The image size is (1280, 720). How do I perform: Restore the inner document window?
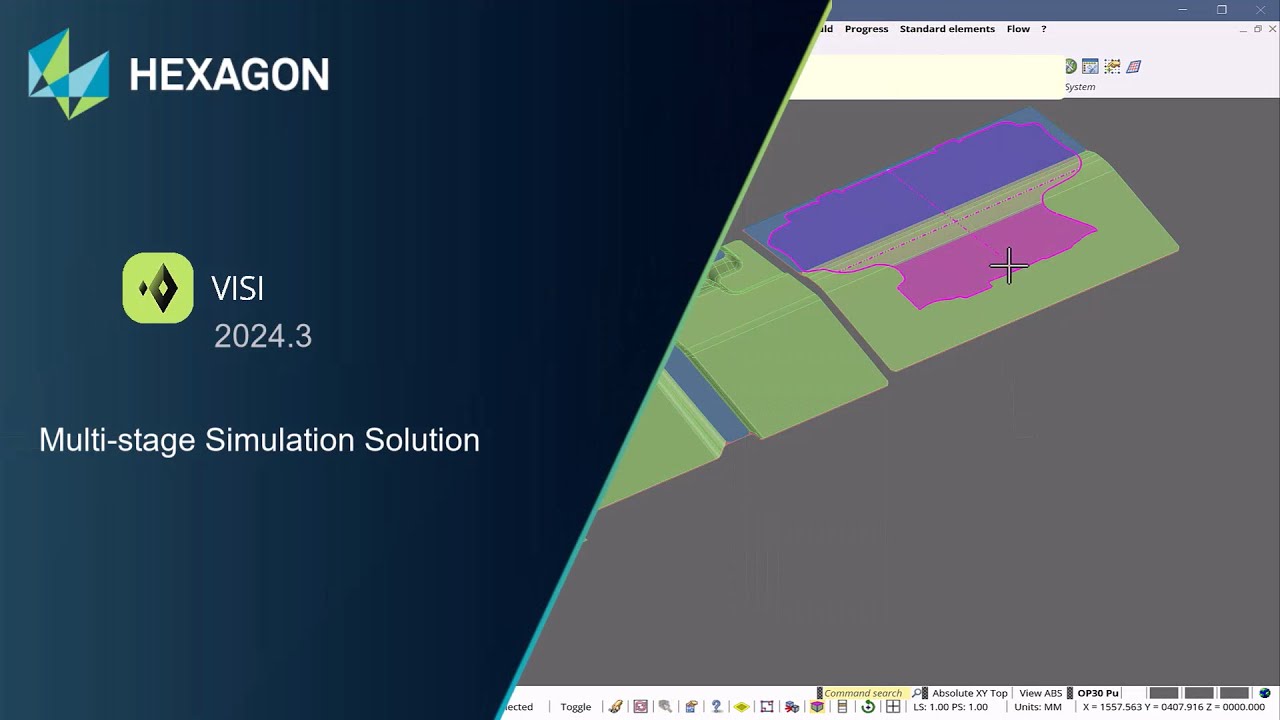1258,29
